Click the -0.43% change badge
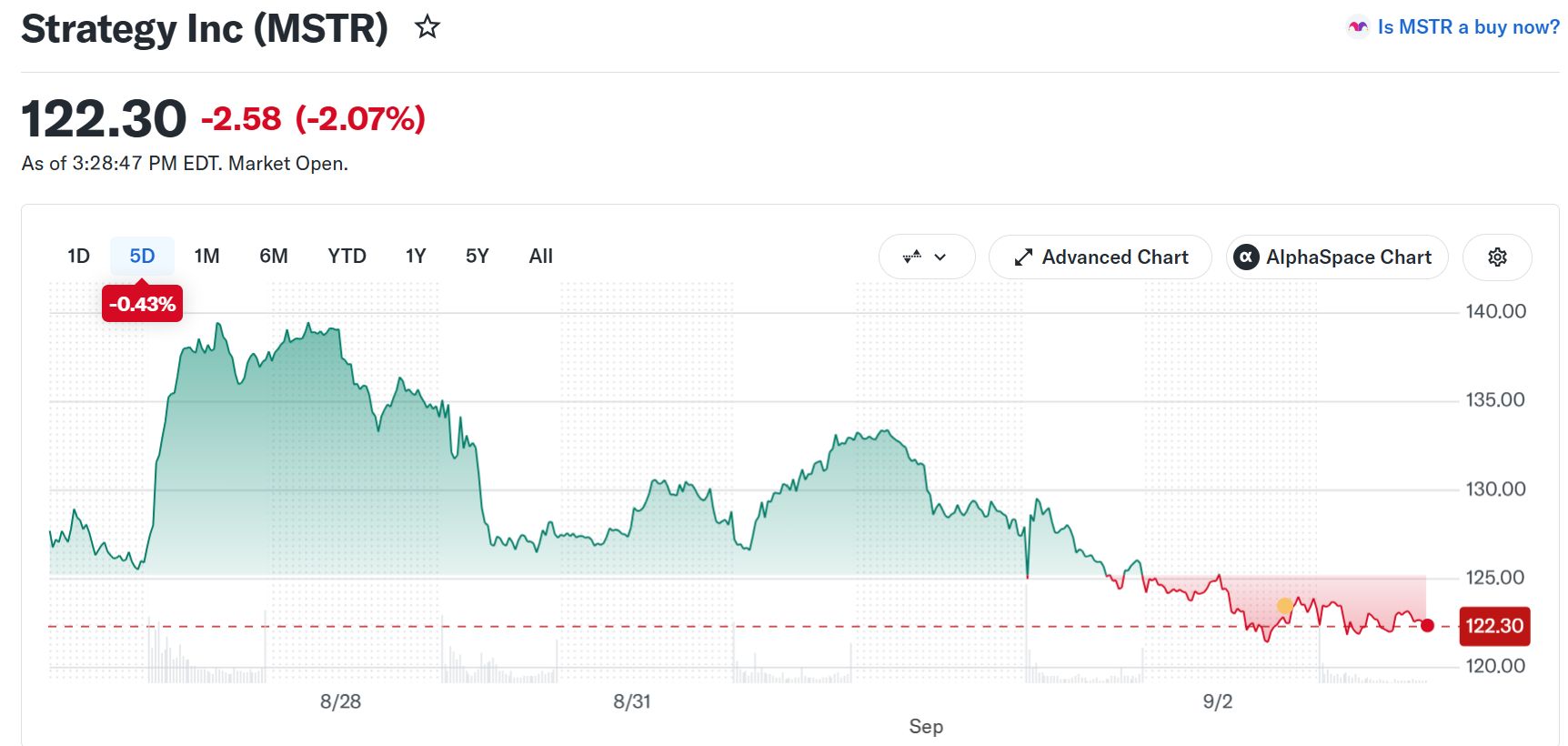The image size is (1568, 746). tap(142, 304)
